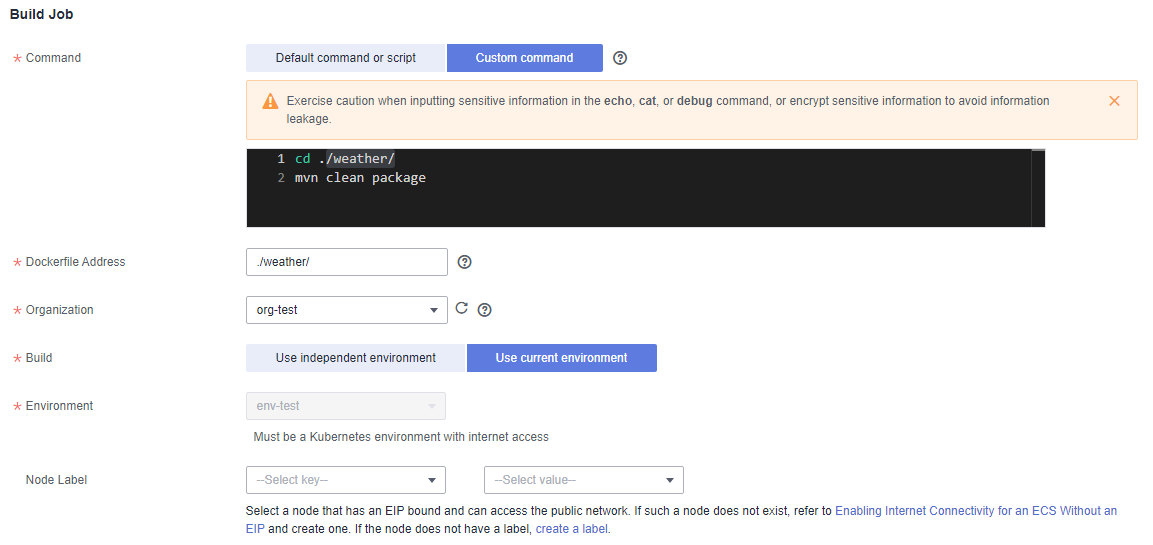Open help icon beside Dockerfile Address field
1153x545 pixels.
pos(464,262)
